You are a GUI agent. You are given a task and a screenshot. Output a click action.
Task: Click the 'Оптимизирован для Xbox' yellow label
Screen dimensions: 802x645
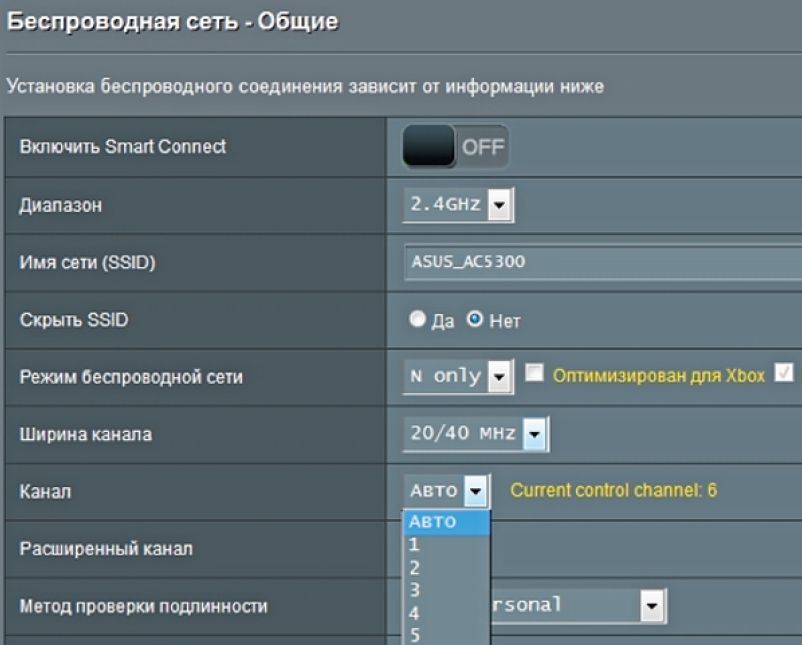[x=658, y=376]
